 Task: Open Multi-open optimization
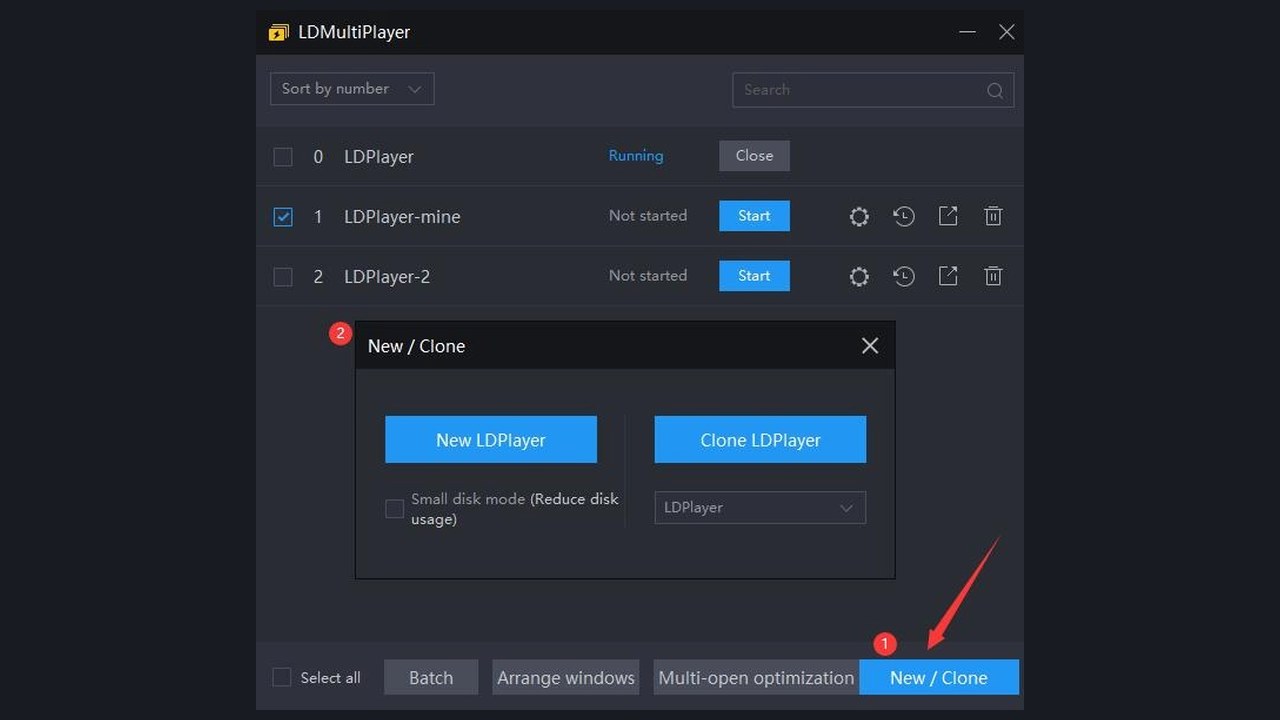756,677
